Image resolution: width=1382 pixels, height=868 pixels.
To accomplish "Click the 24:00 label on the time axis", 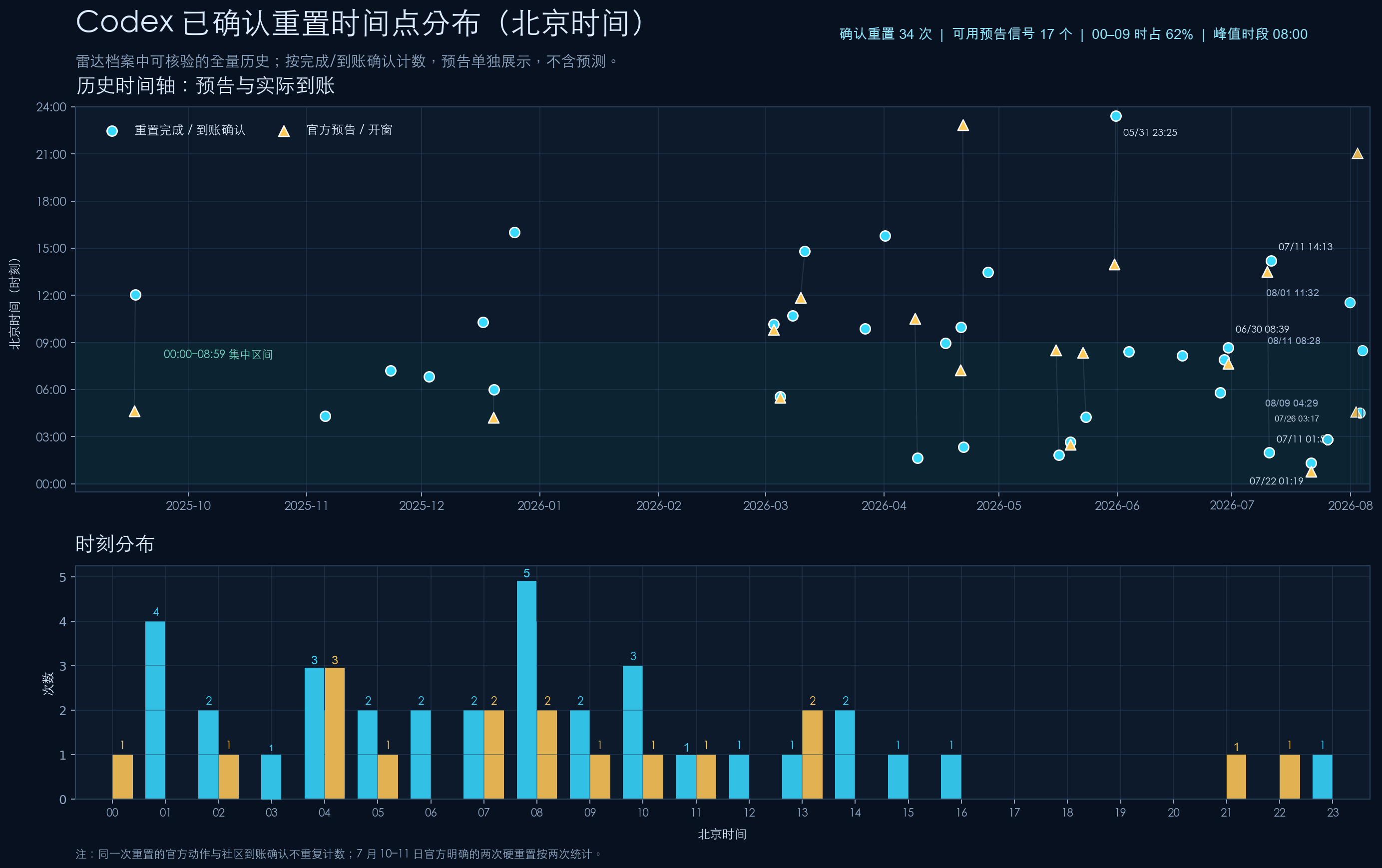I will click(51, 107).
